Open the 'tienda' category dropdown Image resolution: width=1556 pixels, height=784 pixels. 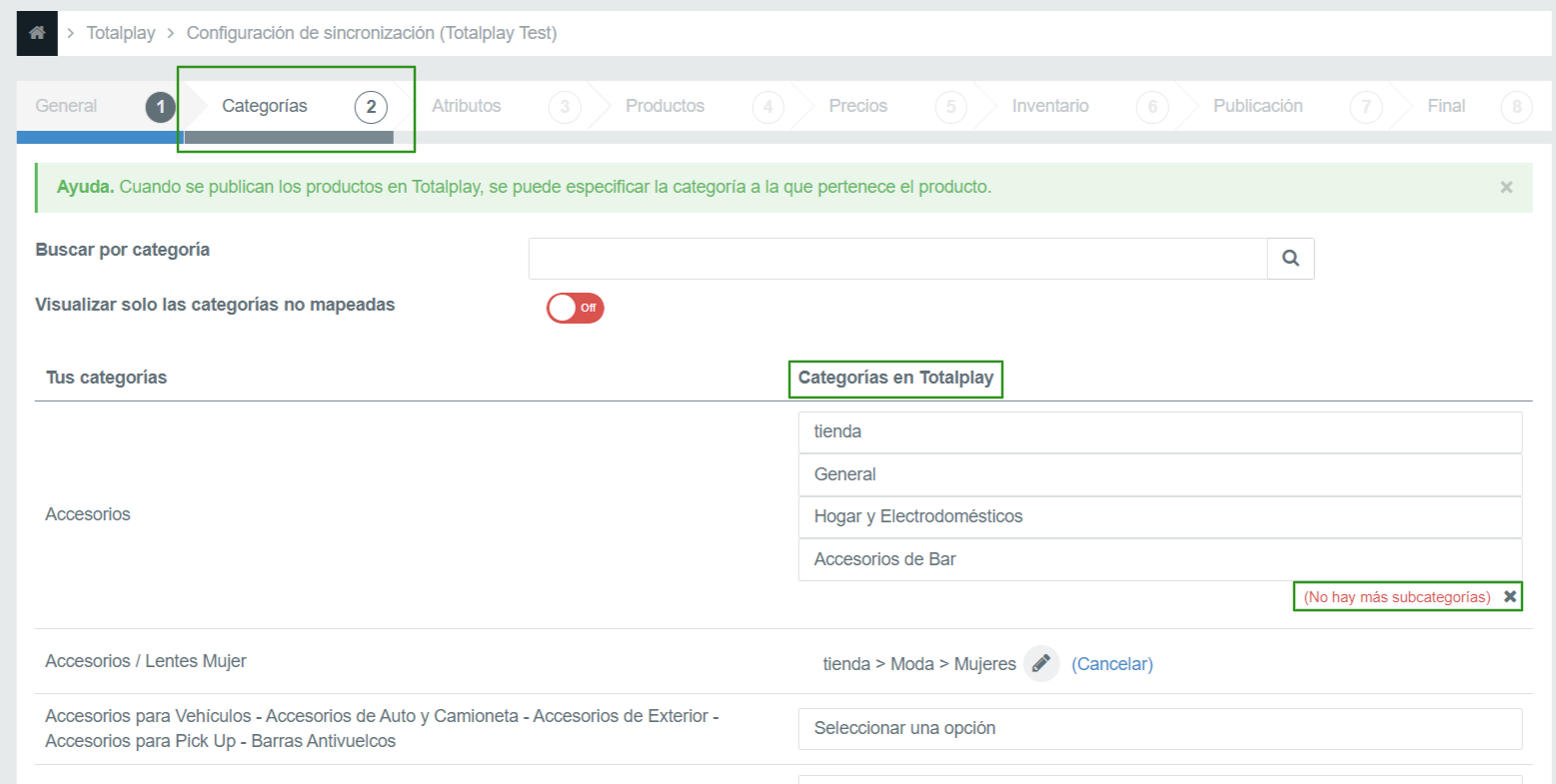point(1160,431)
